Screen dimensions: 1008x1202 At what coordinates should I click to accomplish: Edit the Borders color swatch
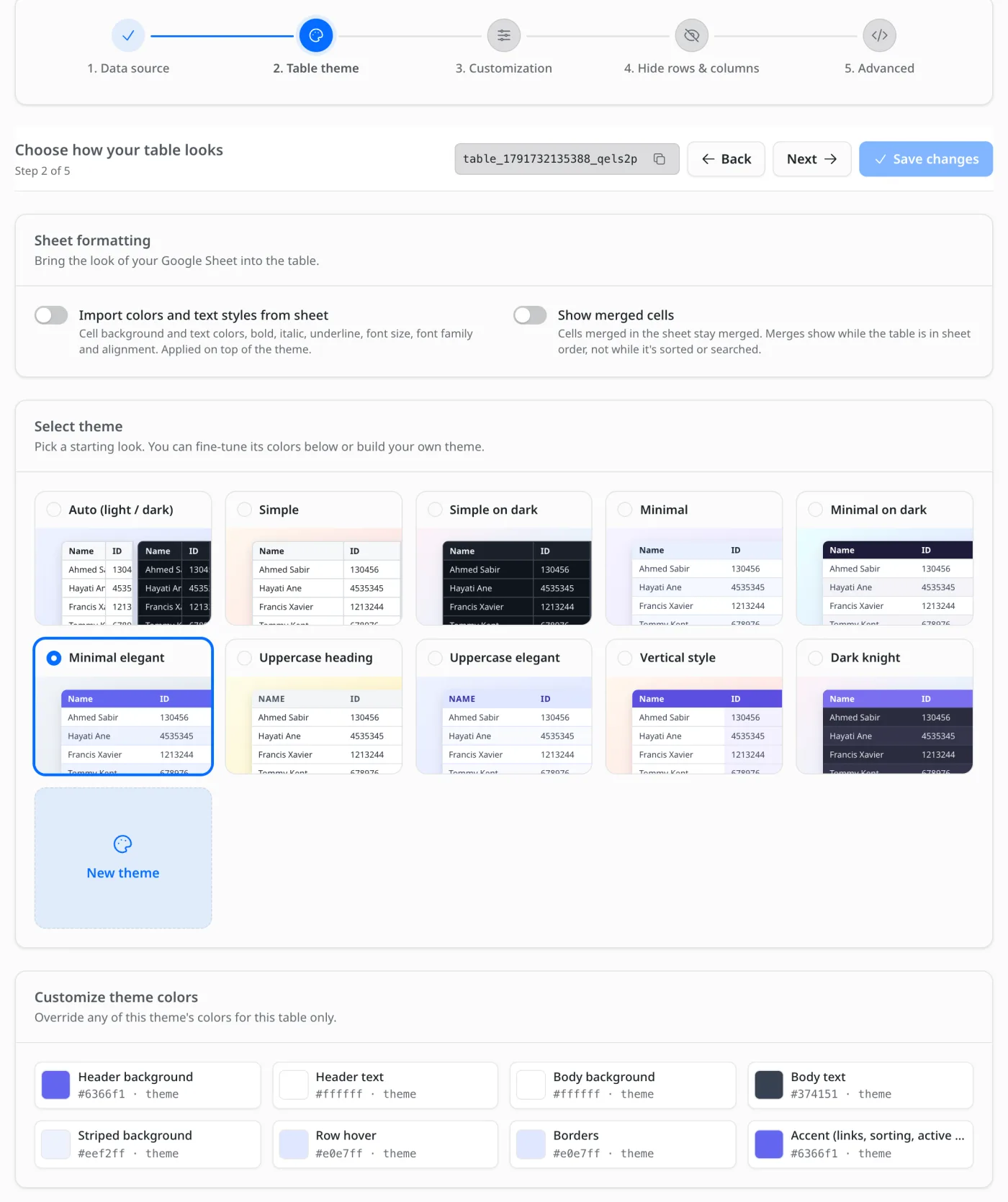[x=531, y=1144]
